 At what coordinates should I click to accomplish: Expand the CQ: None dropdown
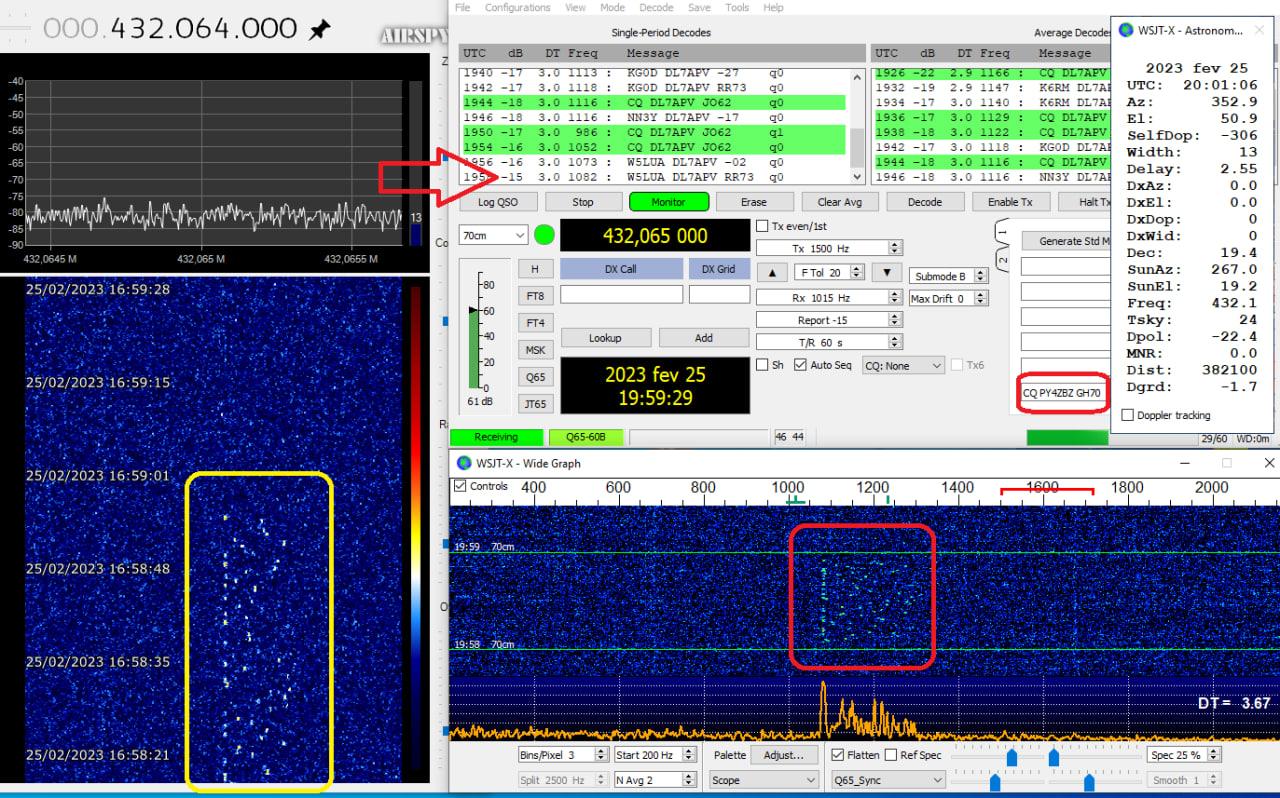[x=903, y=366]
